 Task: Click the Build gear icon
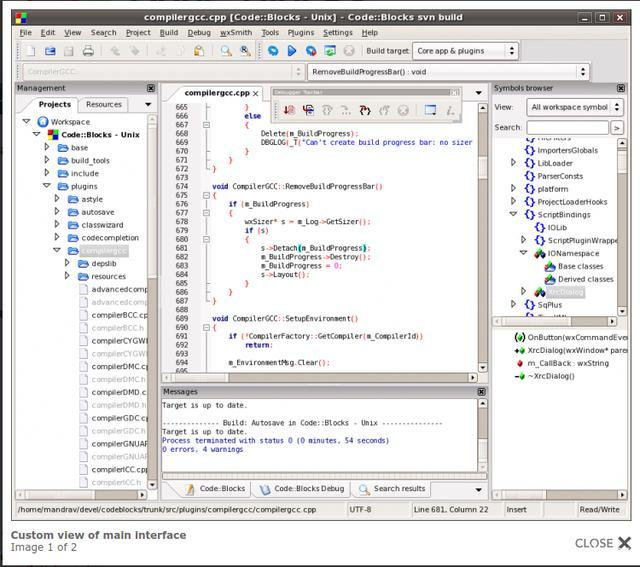(x=273, y=51)
